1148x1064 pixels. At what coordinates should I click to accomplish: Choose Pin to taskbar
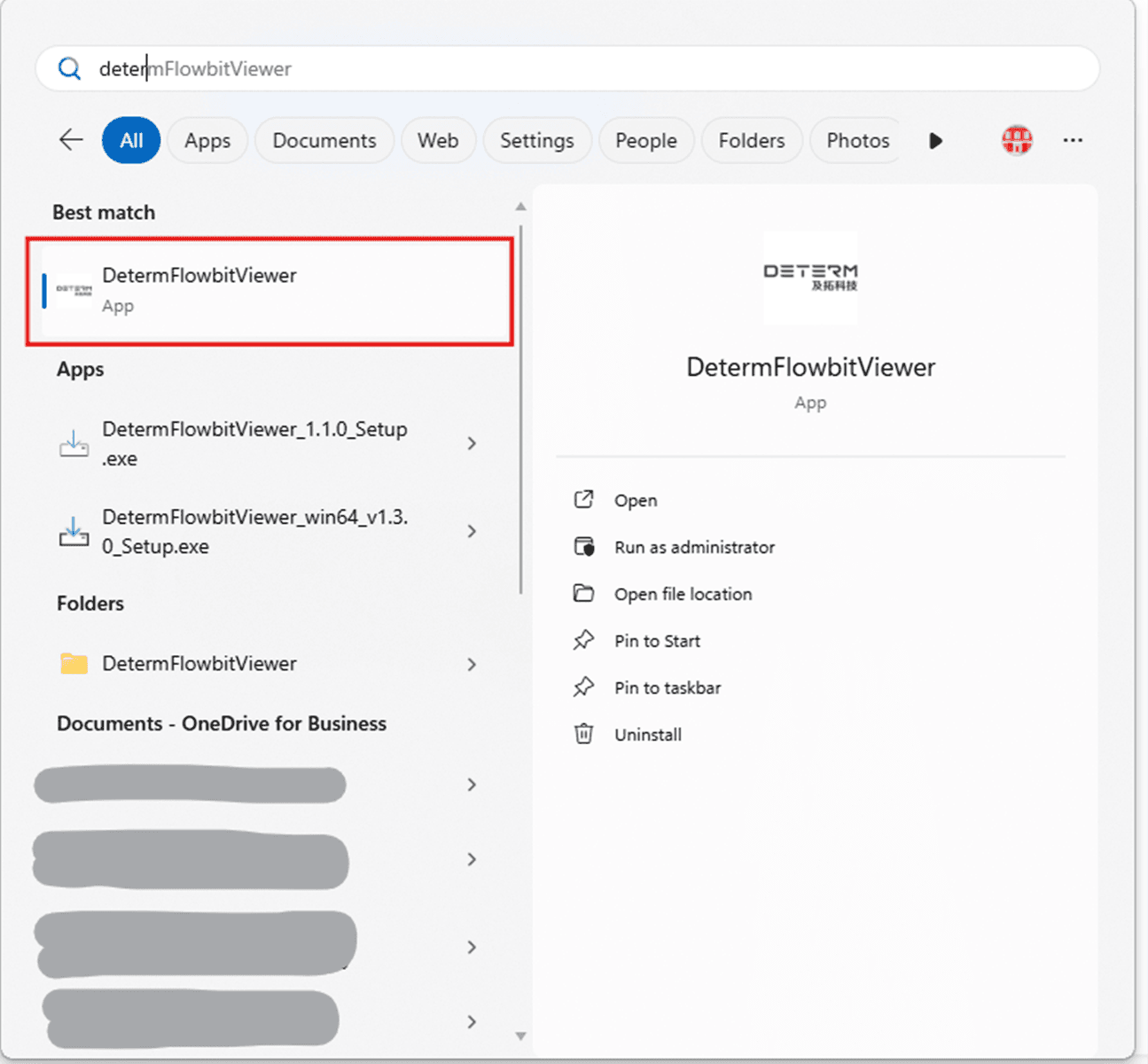668,688
